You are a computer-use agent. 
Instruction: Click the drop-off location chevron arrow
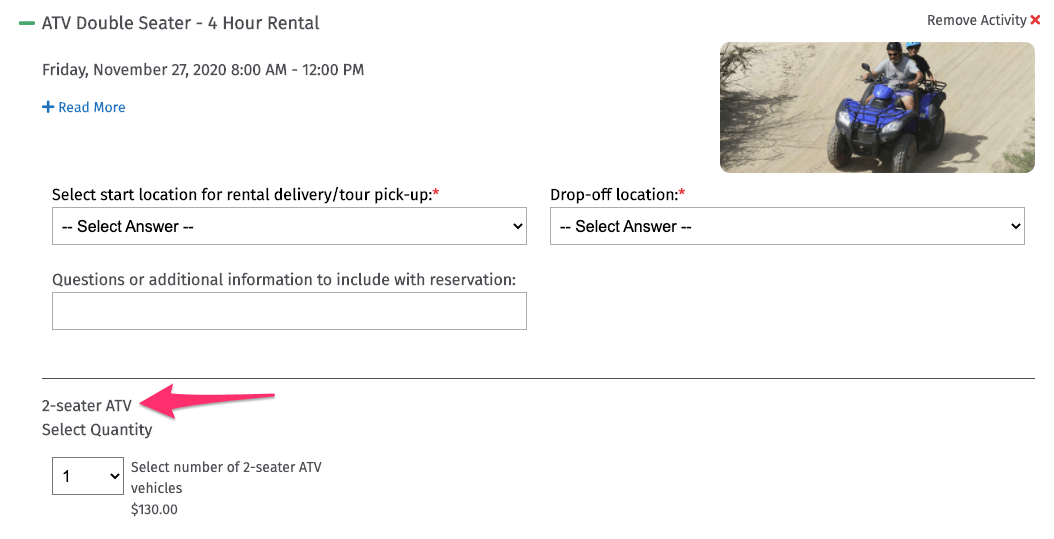(x=1016, y=226)
